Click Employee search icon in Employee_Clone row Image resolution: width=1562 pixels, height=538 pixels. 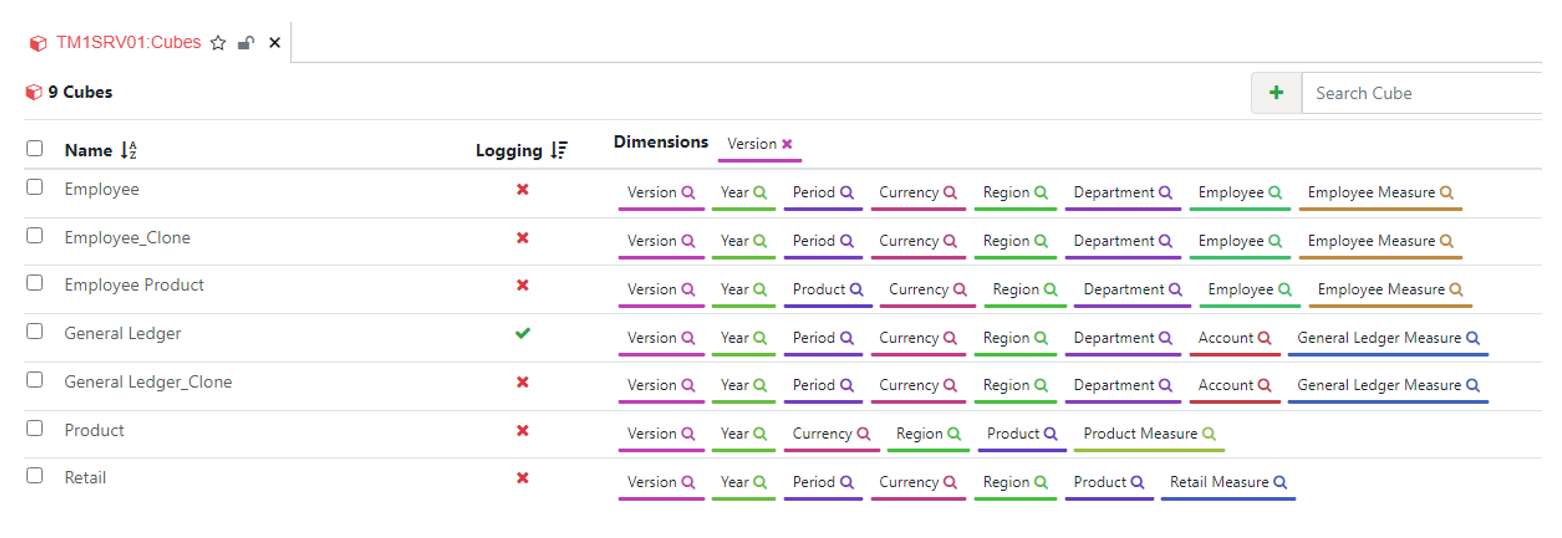1275,241
